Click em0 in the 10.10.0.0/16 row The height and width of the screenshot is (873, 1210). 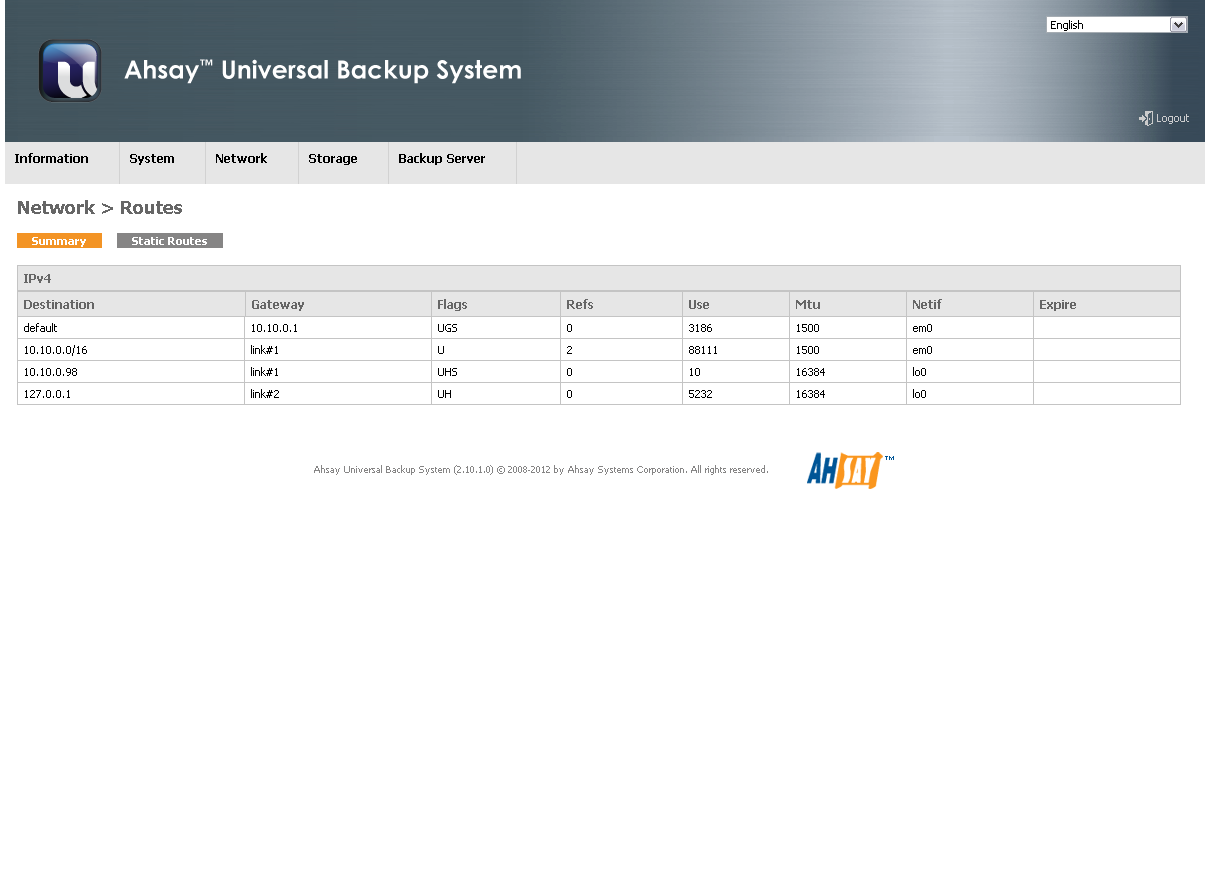(x=922, y=350)
